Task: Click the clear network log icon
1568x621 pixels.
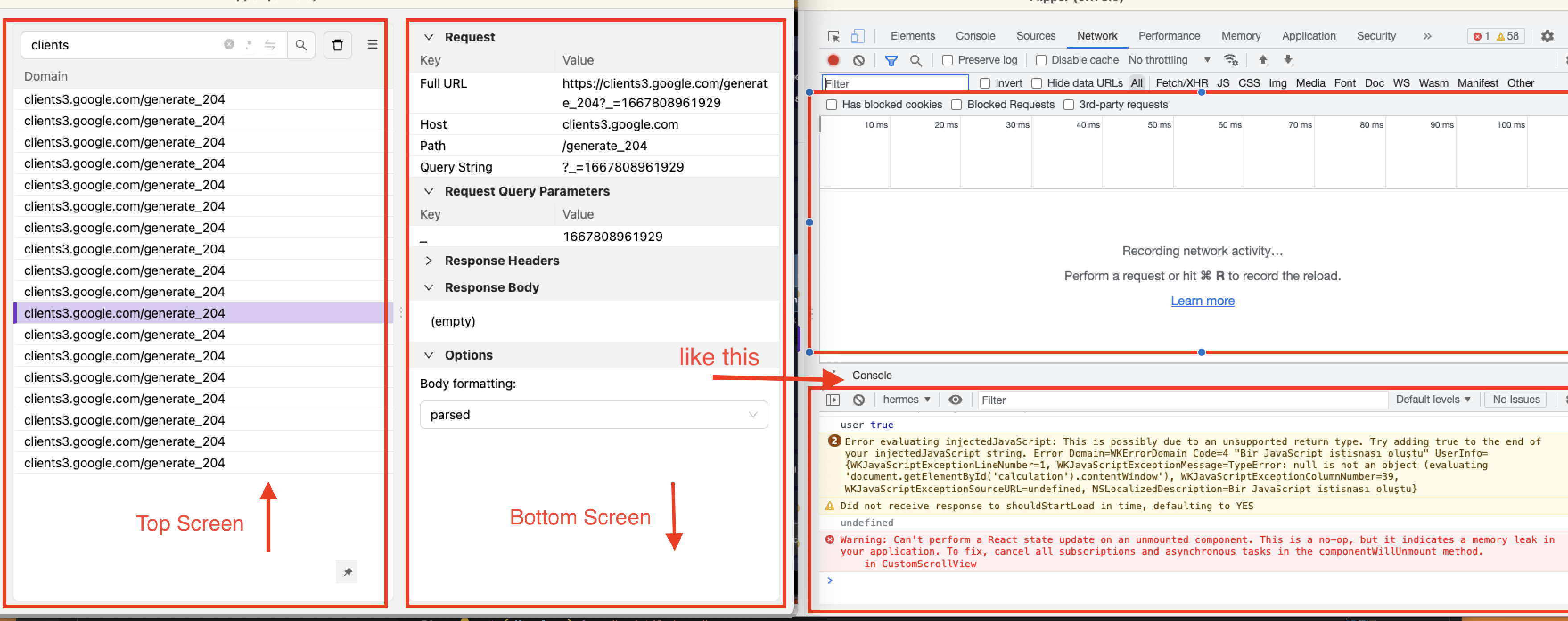Action: 859,60
